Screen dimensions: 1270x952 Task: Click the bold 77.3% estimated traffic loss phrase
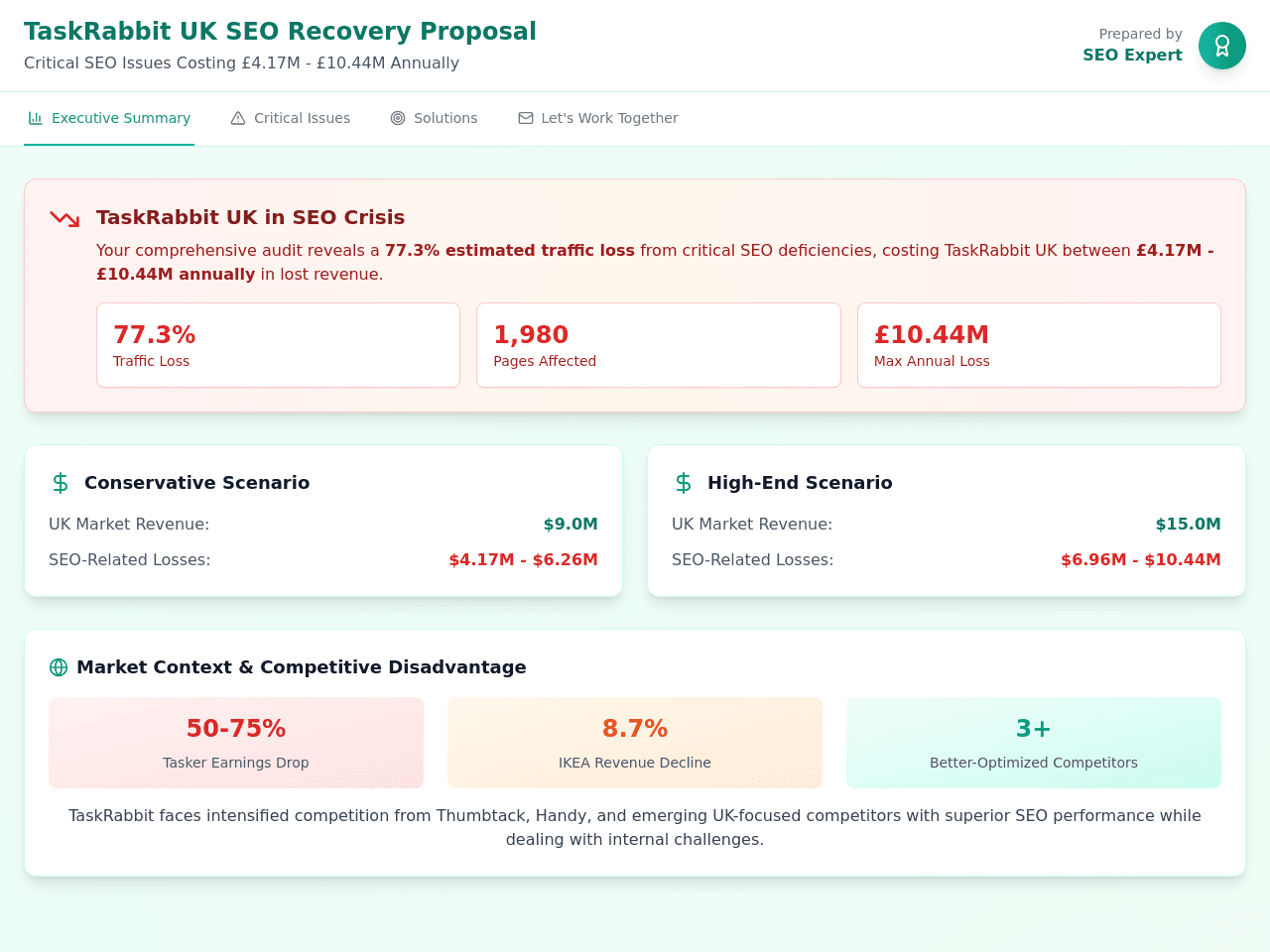pos(510,251)
